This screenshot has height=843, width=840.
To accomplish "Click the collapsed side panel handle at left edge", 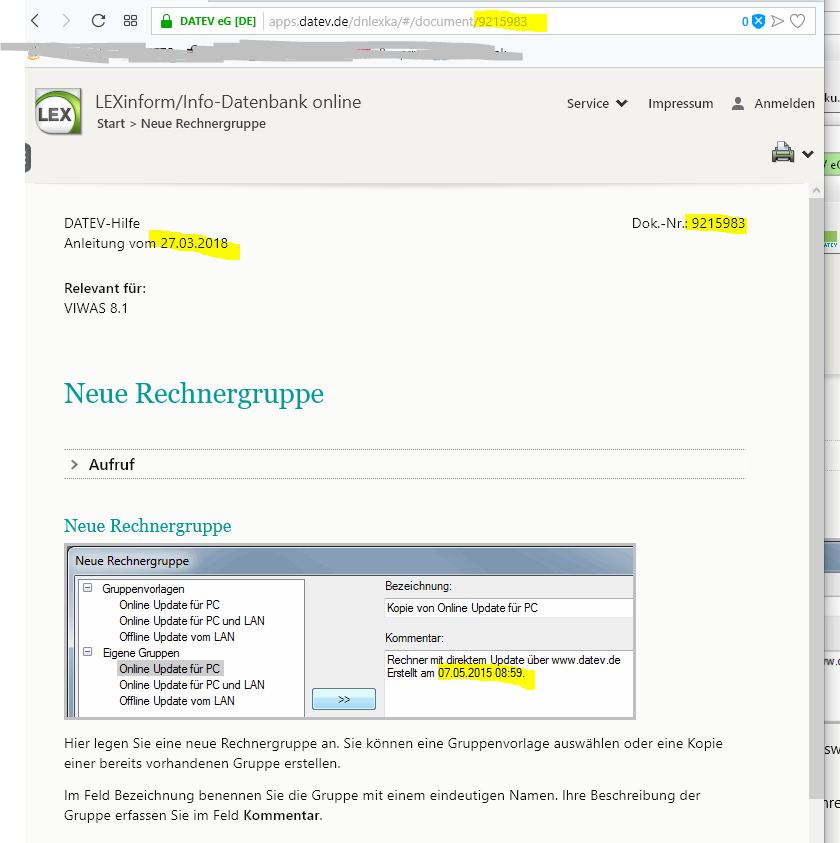I will point(28,158).
